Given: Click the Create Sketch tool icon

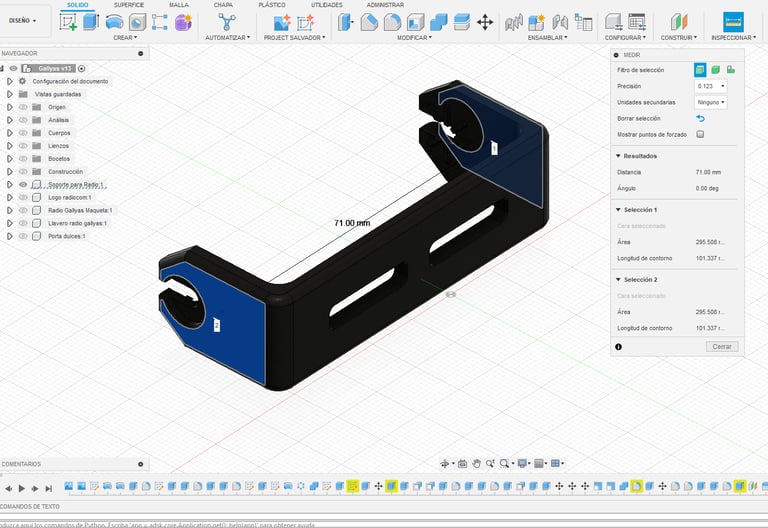Looking at the screenshot, I should 69,22.
